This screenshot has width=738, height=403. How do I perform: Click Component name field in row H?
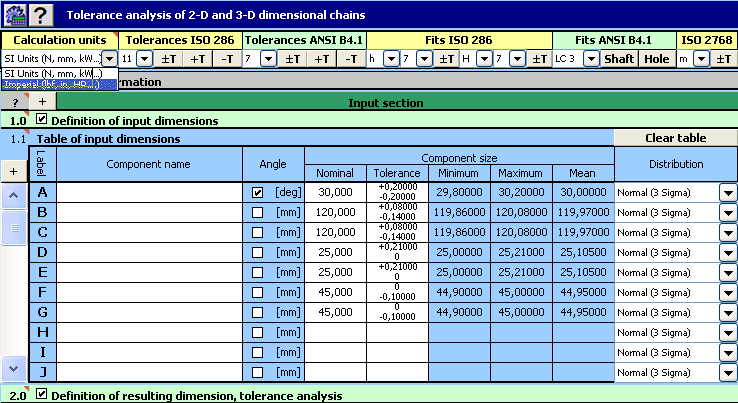[149, 332]
